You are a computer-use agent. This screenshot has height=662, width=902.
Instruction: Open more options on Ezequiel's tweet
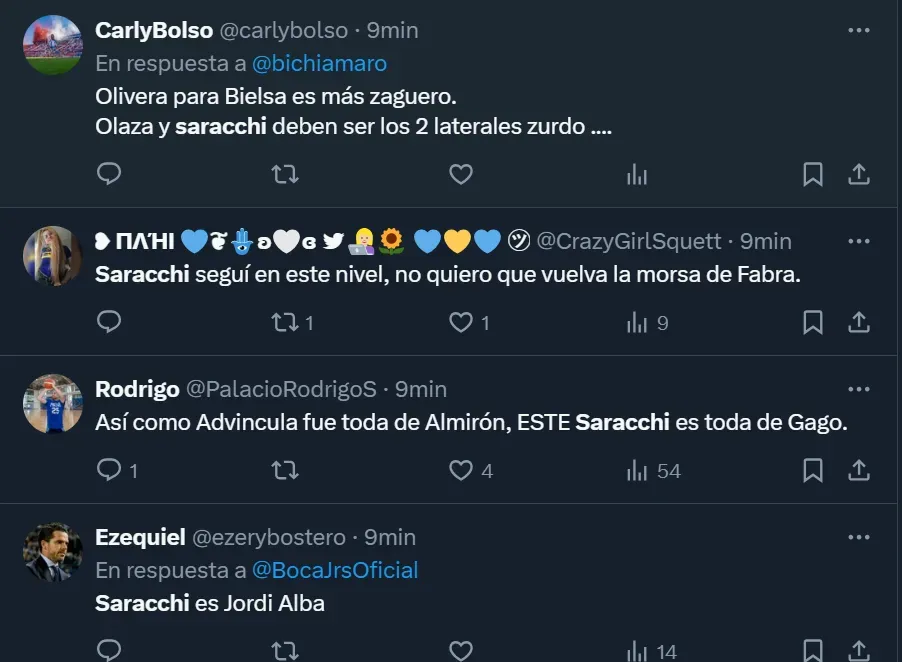tap(858, 537)
